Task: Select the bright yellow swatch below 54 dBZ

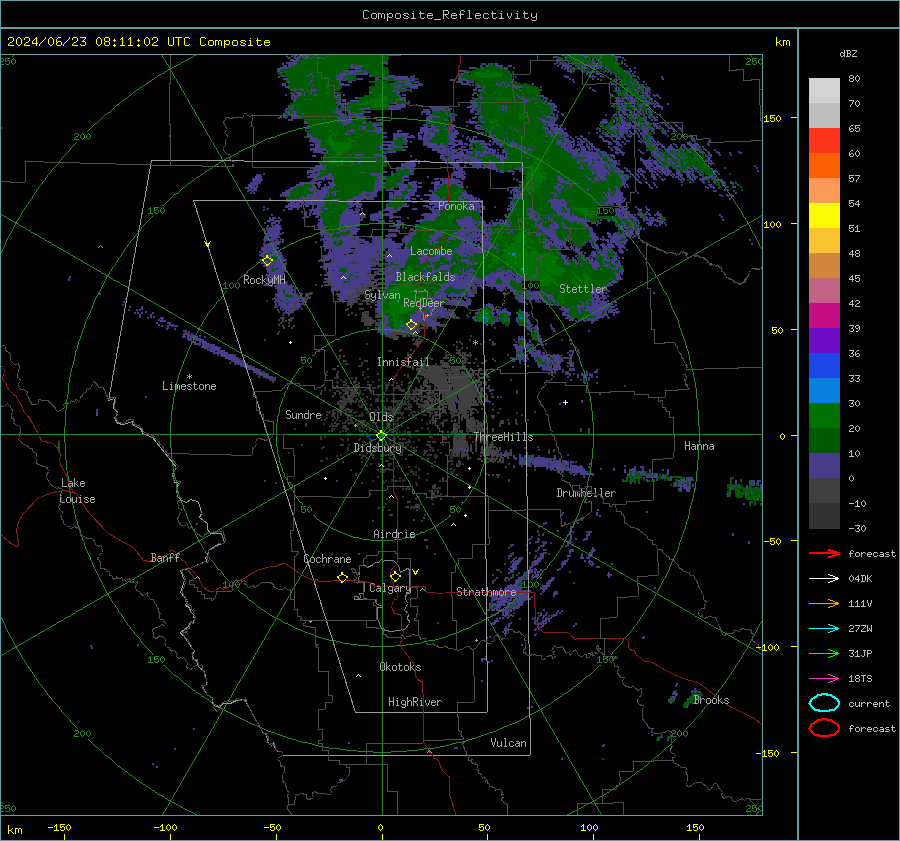Action: coord(824,215)
